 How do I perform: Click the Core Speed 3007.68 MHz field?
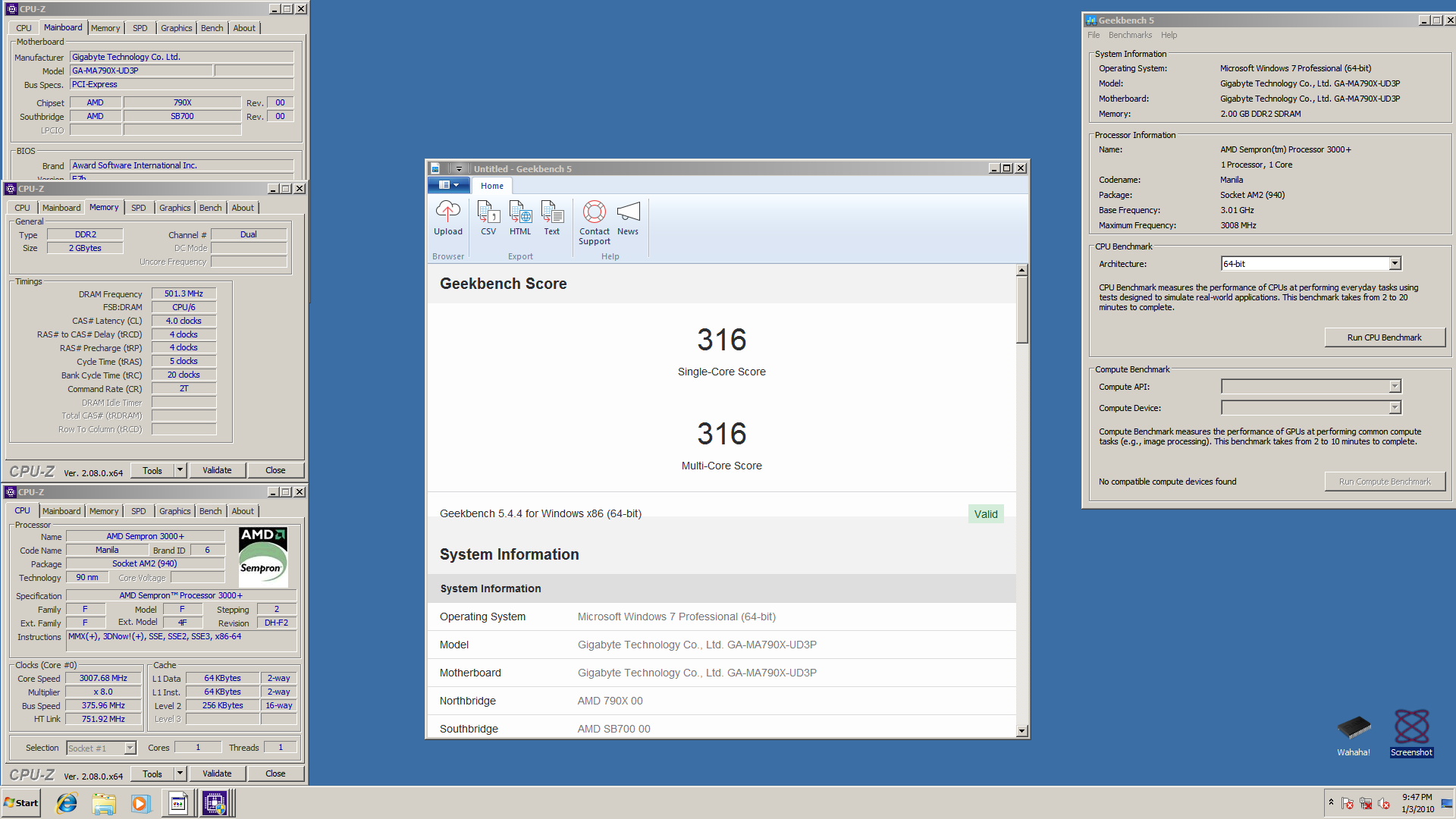103,679
